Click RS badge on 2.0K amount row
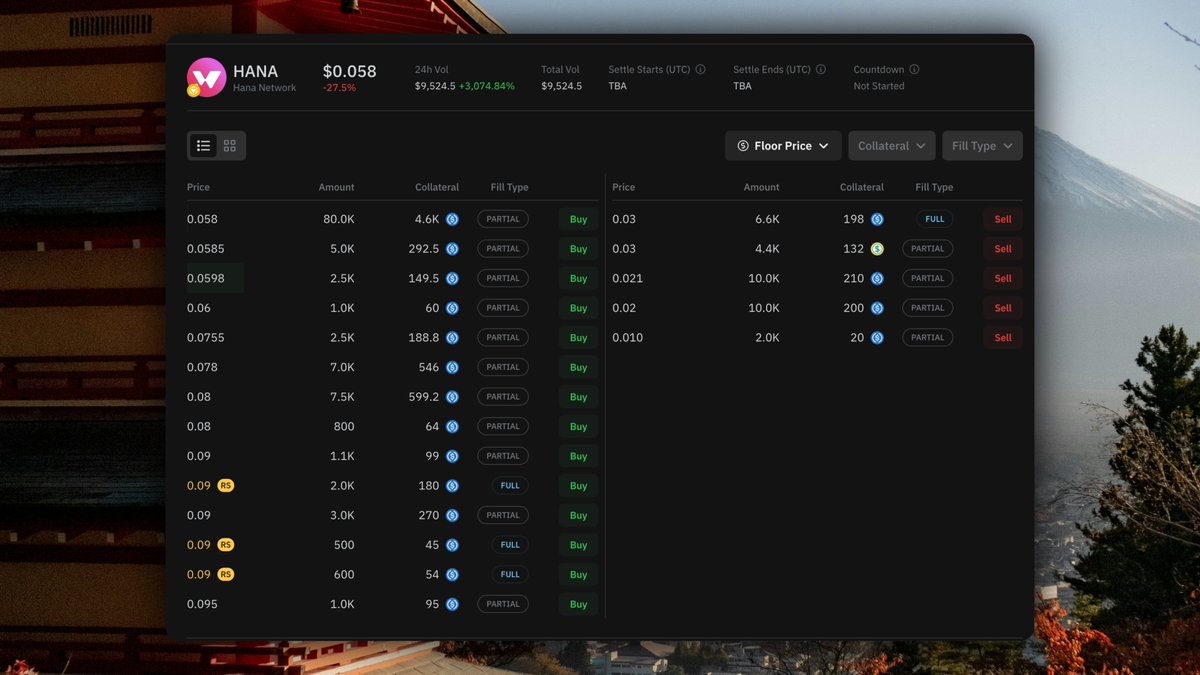Viewport: 1200px width, 675px height. pyautogui.click(x=226, y=485)
